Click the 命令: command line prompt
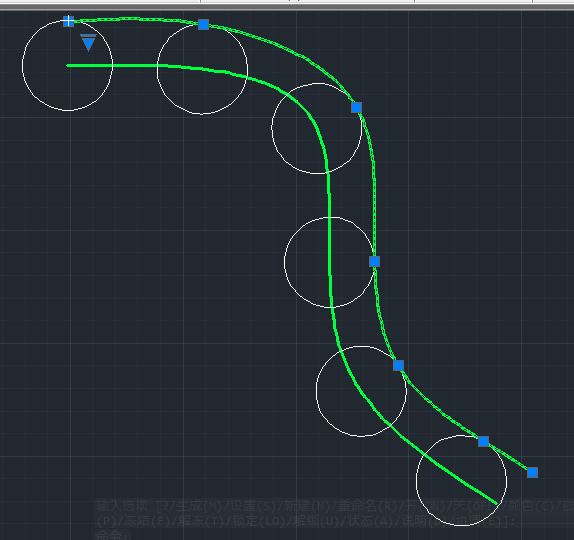 [112, 535]
